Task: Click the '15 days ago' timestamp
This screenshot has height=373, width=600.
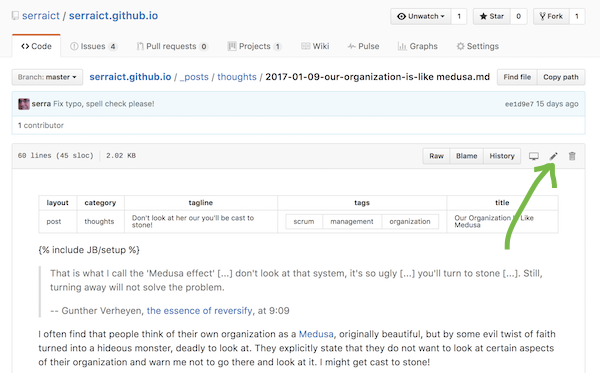Action: pyautogui.click(x=557, y=104)
